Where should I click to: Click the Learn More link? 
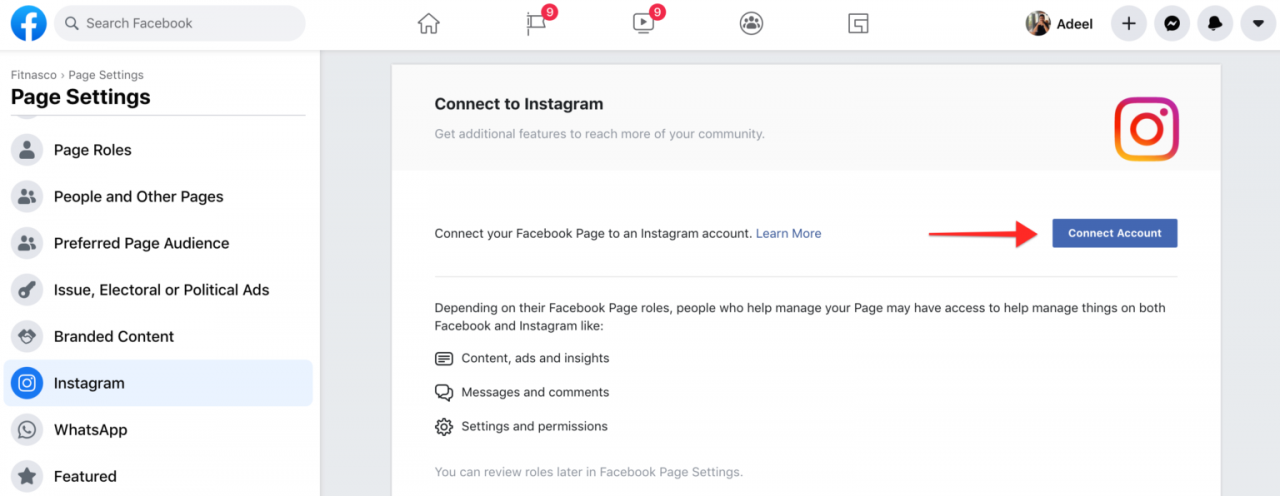click(x=788, y=233)
